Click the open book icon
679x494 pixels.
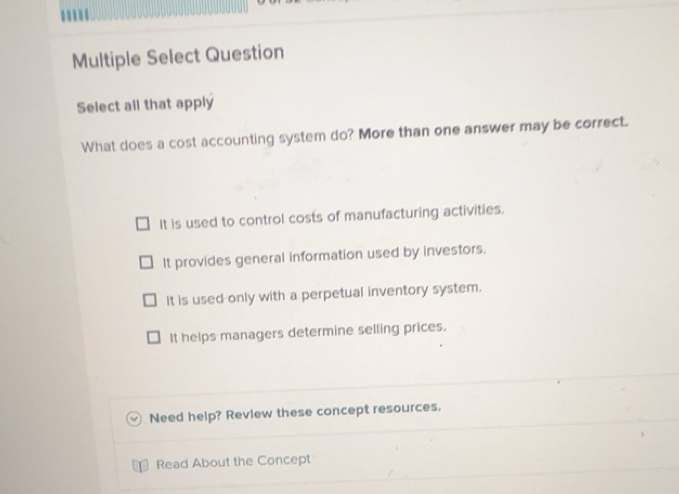point(140,464)
